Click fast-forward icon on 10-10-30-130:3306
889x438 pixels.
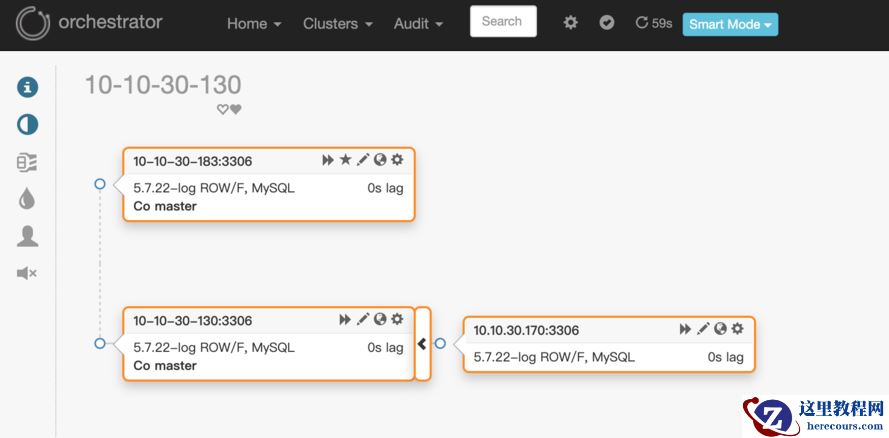(345, 320)
